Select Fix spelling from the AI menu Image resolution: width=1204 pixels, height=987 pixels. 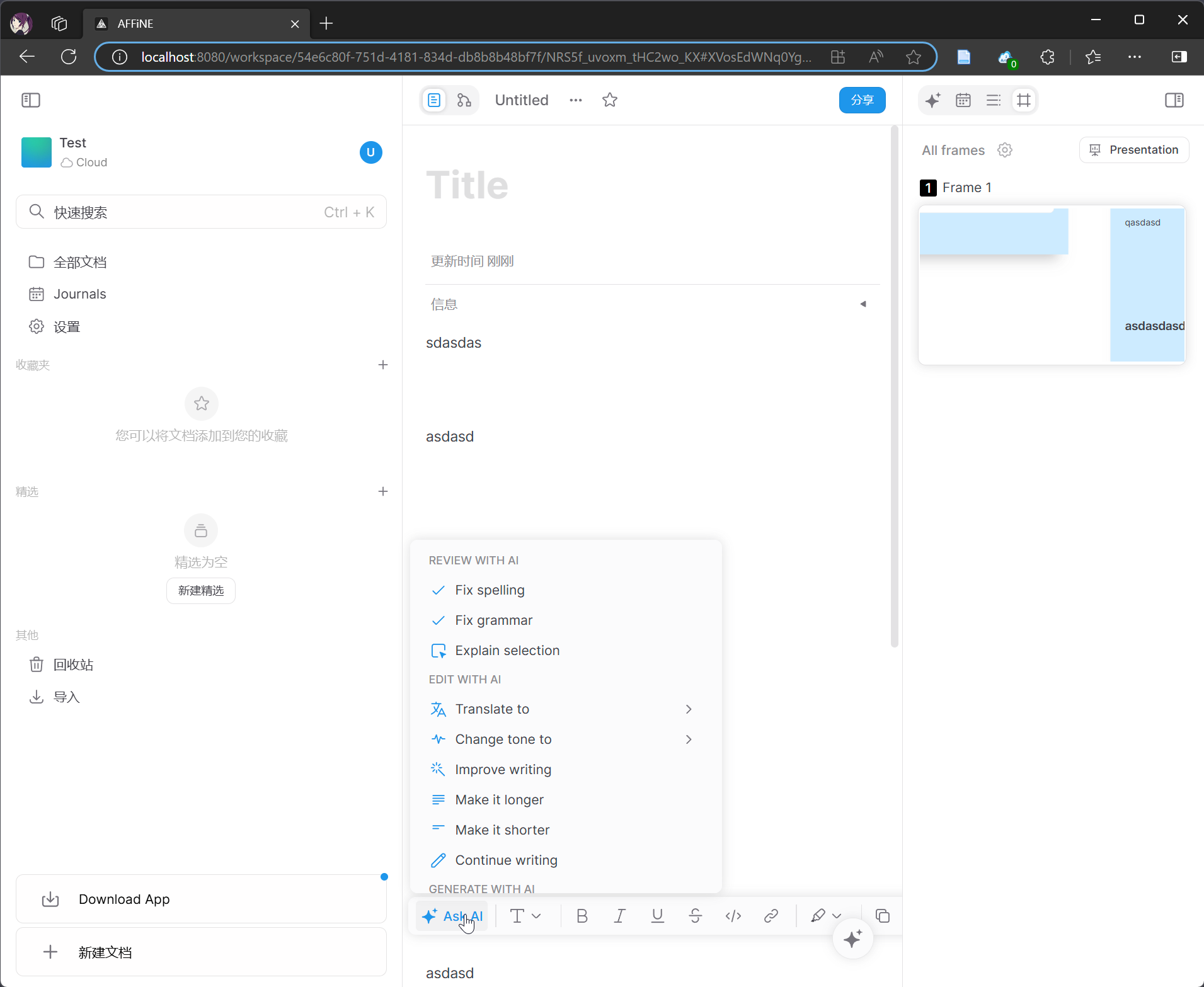[x=490, y=590]
